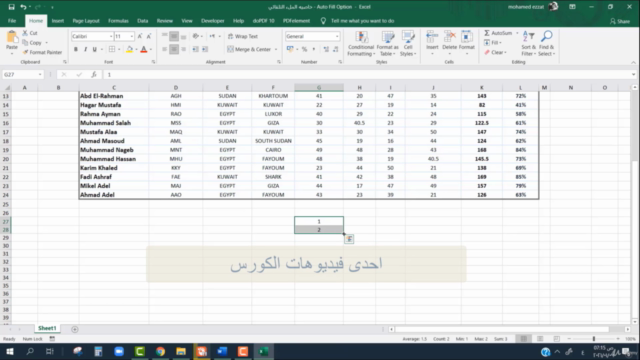Toggle align left button
The width and height of the screenshot is (640, 360).
(x=164, y=49)
